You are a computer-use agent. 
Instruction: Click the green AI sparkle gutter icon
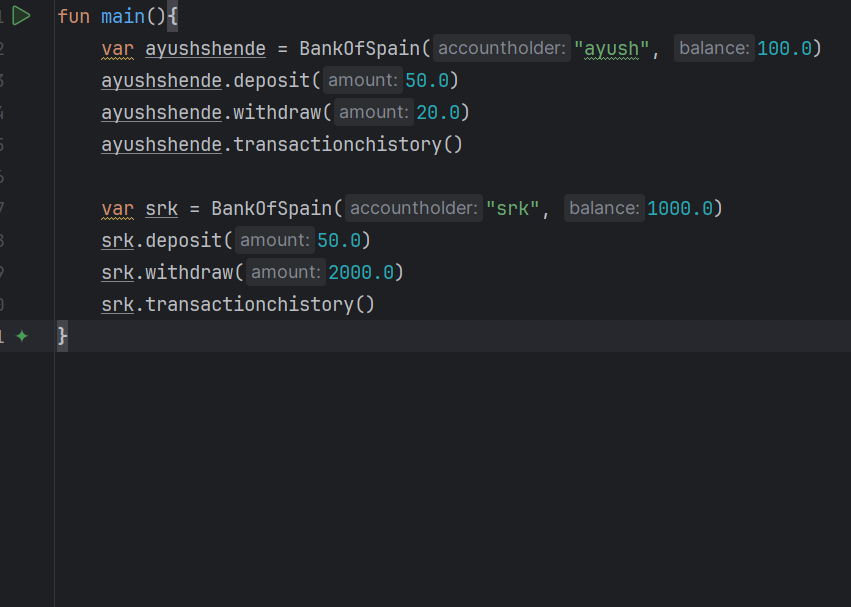pyautogui.click(x=22, y=336)
